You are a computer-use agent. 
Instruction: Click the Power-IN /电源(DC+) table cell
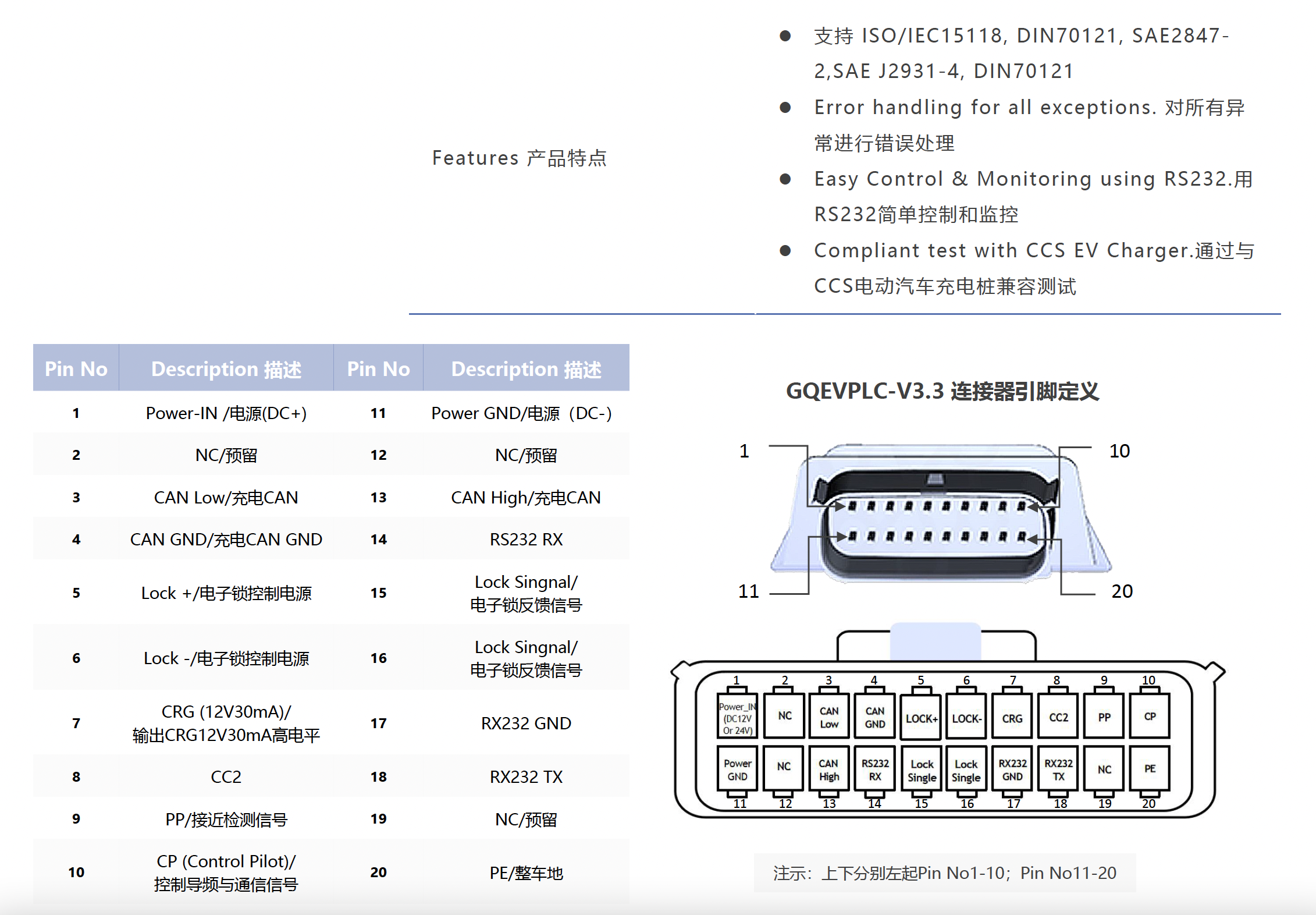226,413
